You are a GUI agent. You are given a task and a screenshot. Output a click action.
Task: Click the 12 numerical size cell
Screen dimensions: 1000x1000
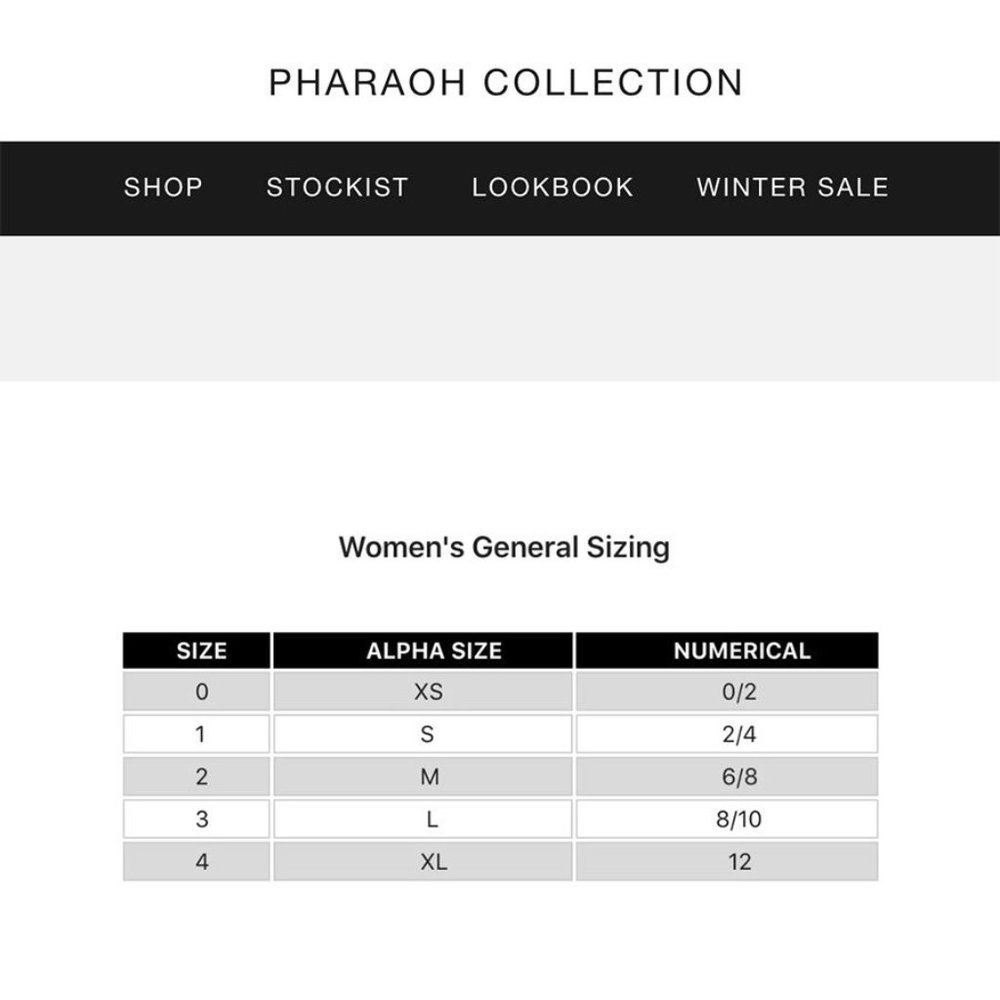click(x=727, y=862)
